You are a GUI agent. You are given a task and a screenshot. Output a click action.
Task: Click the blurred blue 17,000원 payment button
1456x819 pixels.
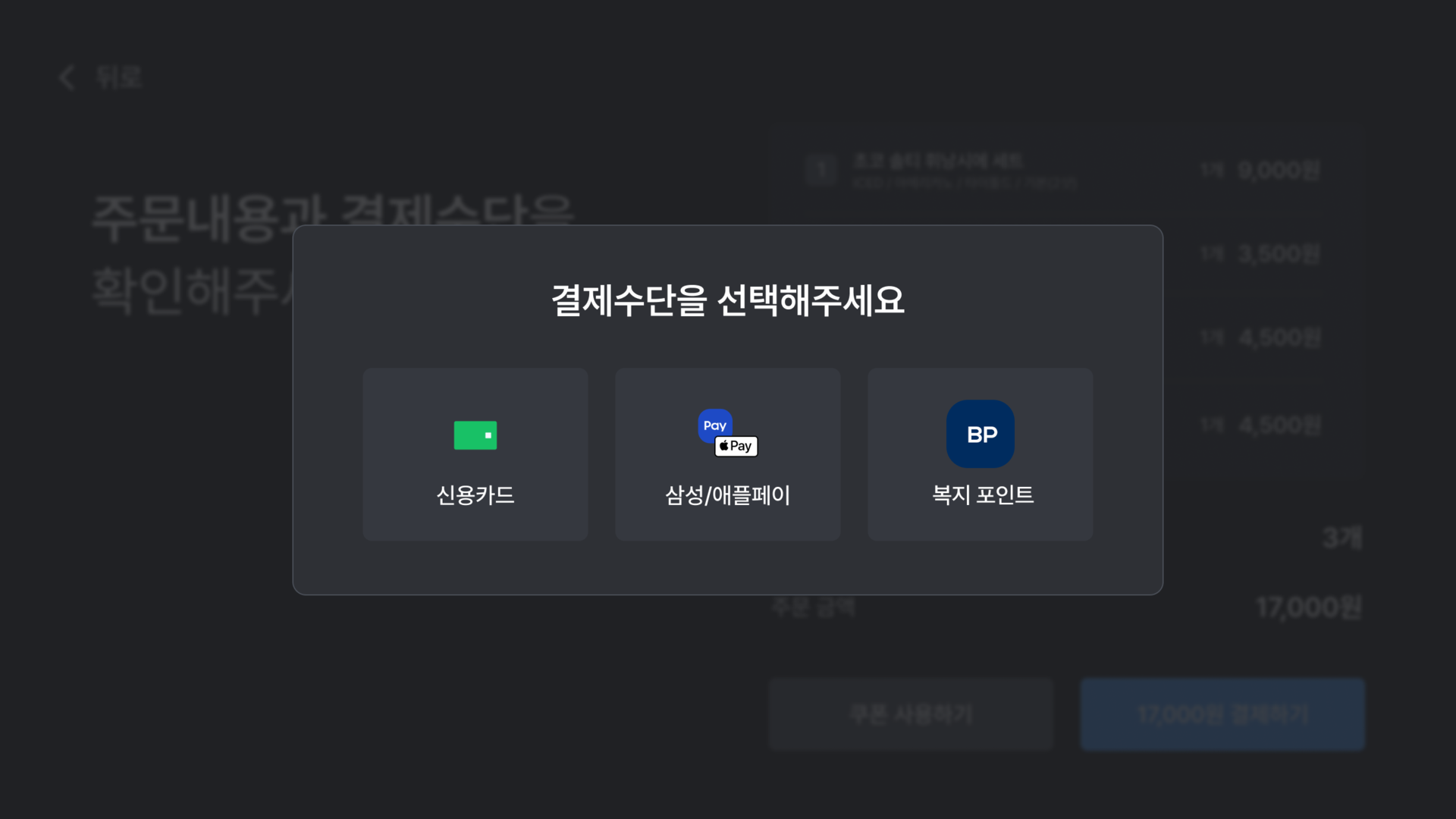1222,714
